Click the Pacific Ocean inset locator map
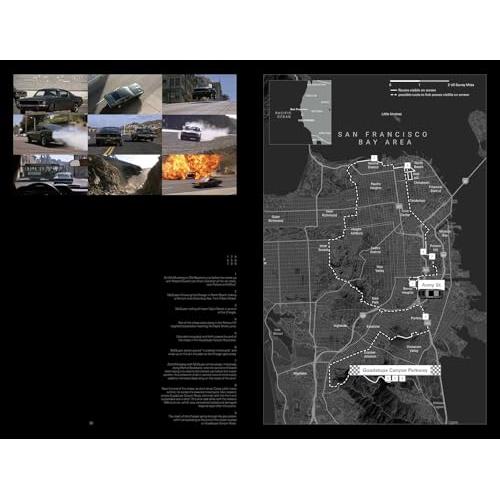Image resolution: width=500 pixels, height=500 pixels. [x=300, y=112]
